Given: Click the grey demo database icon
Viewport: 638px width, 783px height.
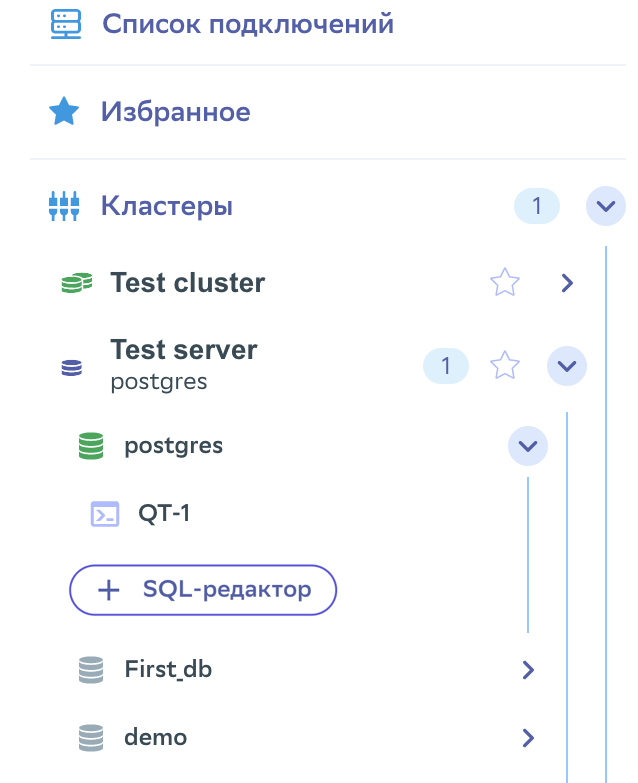Looking at the screenshot, I should pos(91,738).
